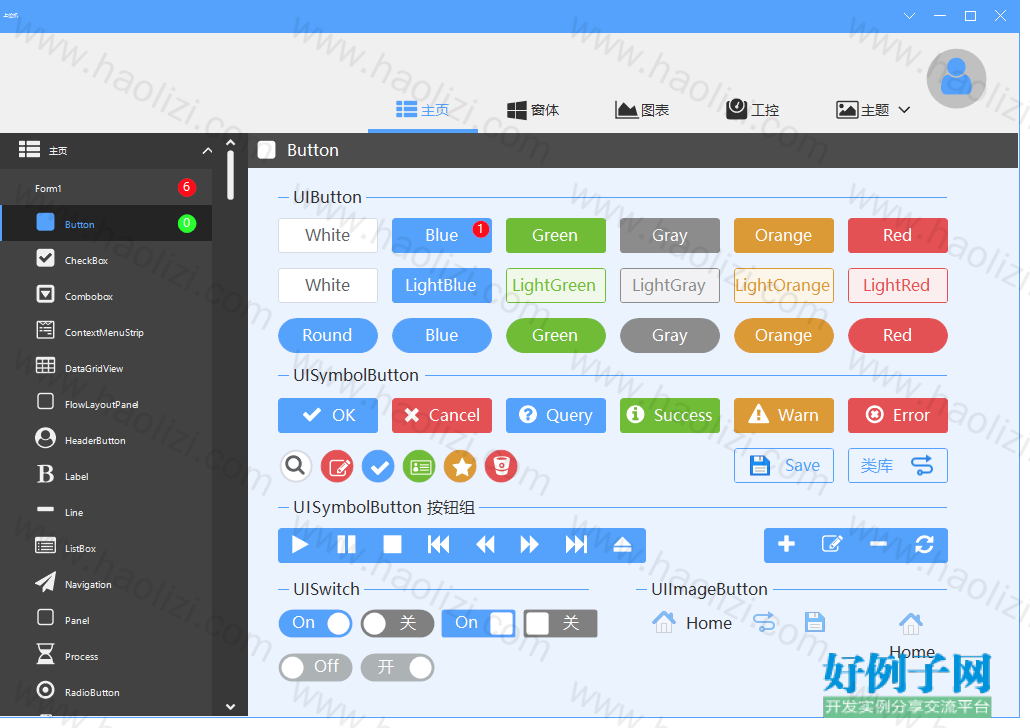Click the swap arrows image button
This screenshot has width=1030, height=728.
pos(764,622)
